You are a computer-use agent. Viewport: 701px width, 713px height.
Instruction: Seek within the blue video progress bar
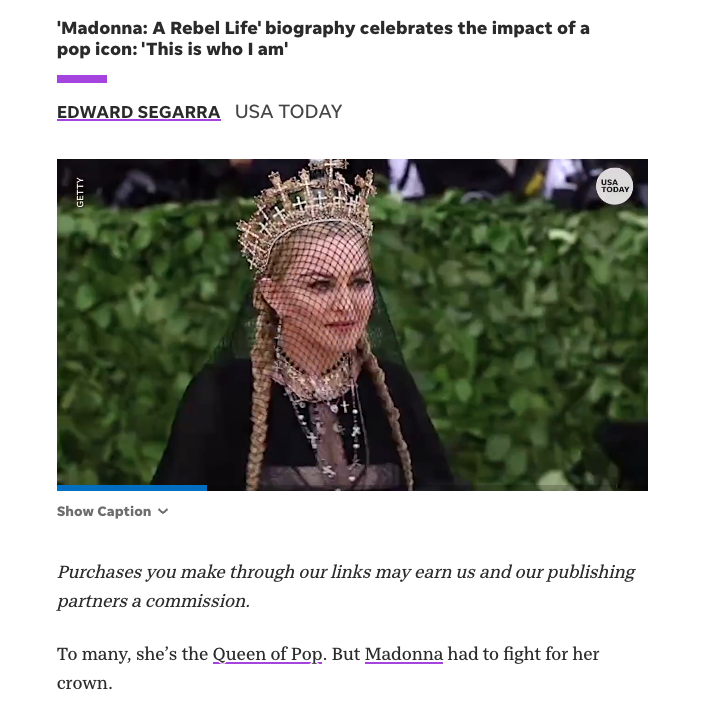132,488
